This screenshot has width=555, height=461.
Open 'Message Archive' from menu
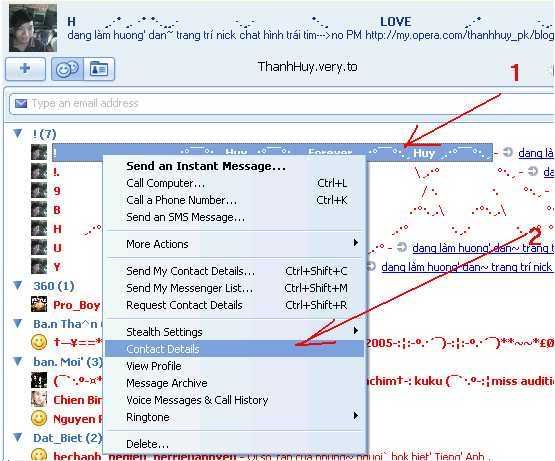coord(234,383)
